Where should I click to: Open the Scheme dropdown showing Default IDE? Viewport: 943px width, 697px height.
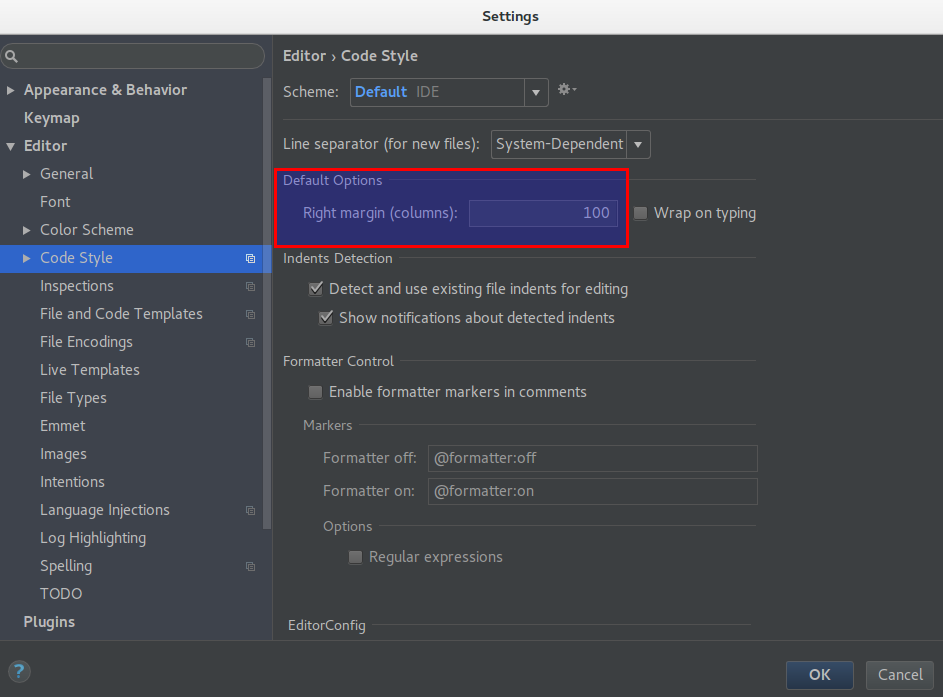[x=536, y=91]
